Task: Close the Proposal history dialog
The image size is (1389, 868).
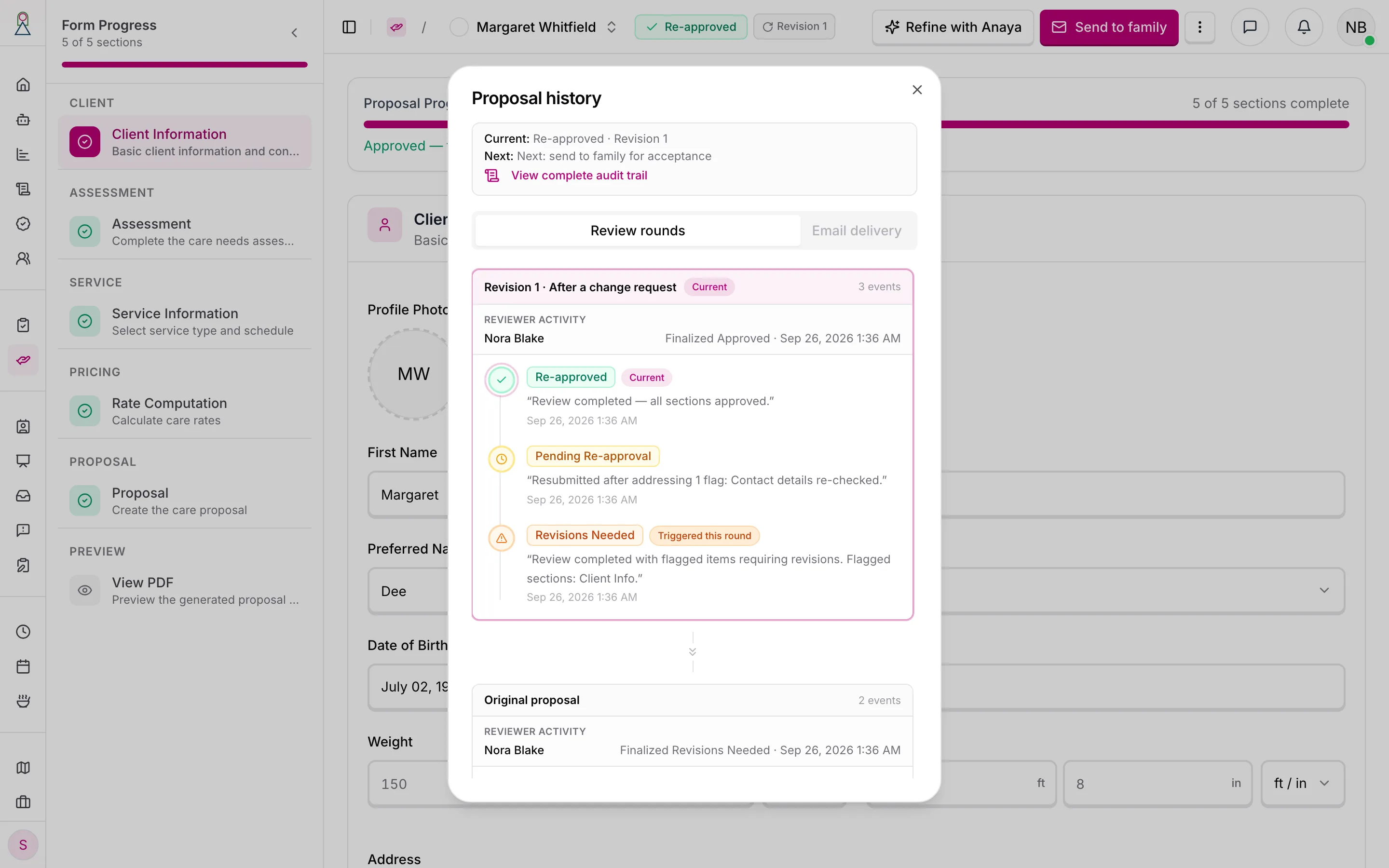Action: tap(917, 90)
